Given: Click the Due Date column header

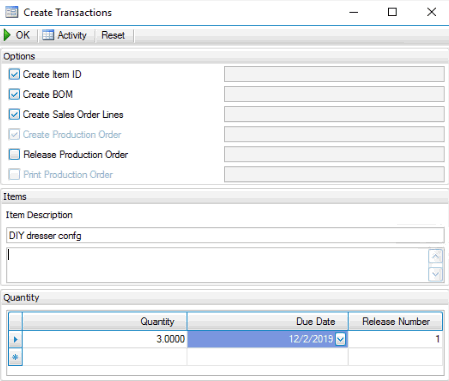Looking at the screenshot, I should click(x=268, y=321).
